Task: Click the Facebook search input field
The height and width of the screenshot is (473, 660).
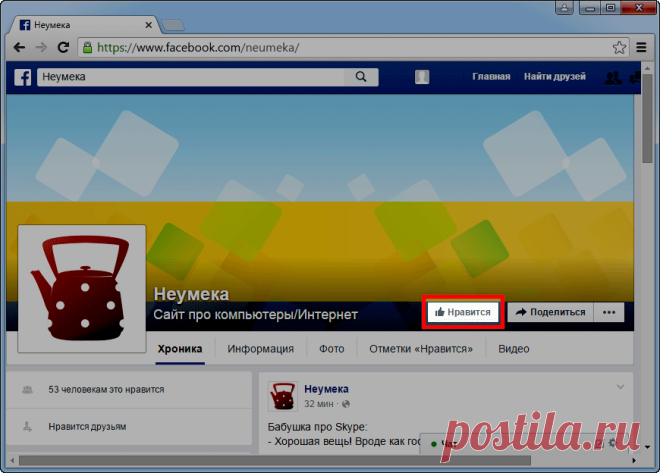Action: pos(191,77)
